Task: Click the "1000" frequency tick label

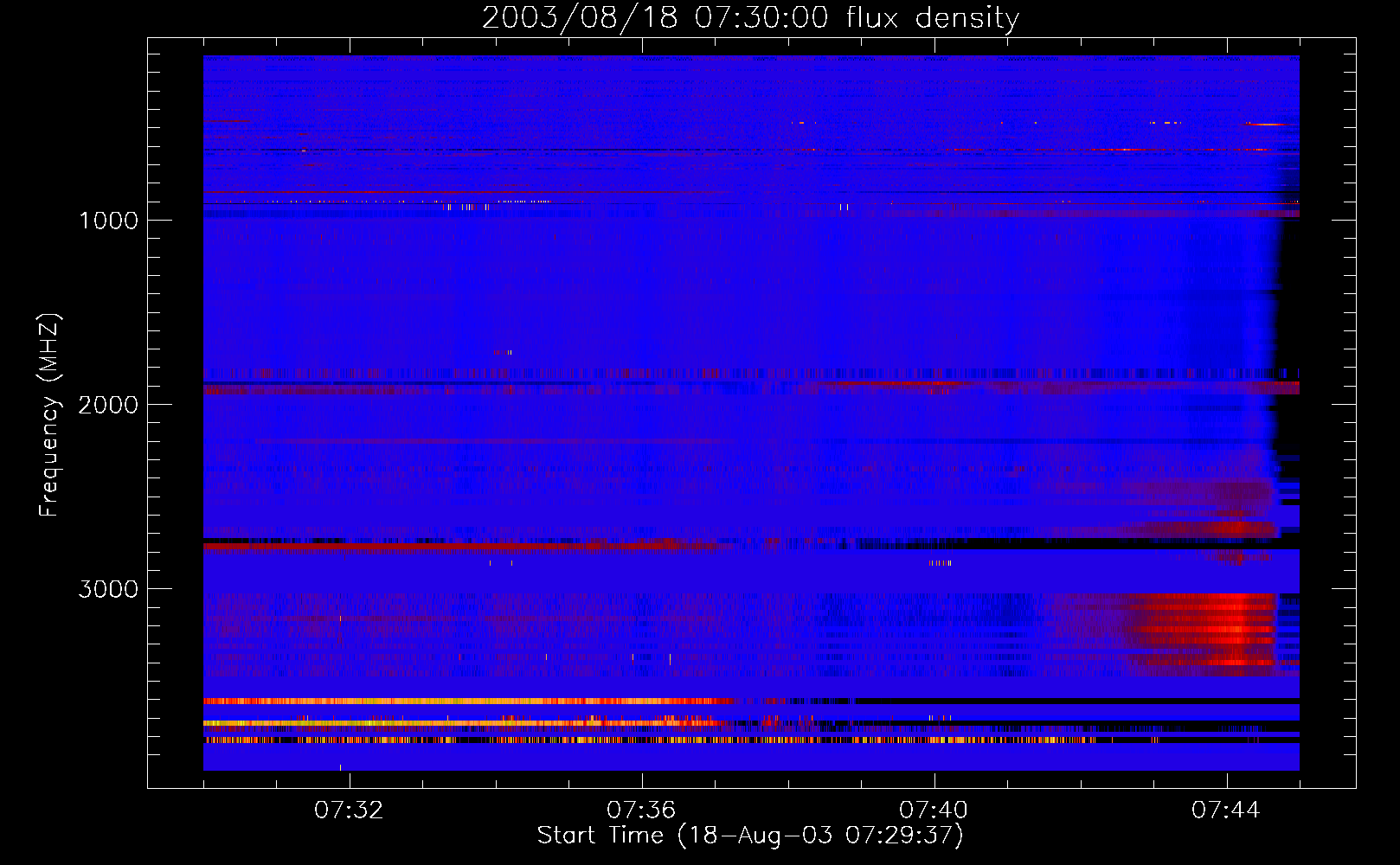Action: [x=108, y=221]
